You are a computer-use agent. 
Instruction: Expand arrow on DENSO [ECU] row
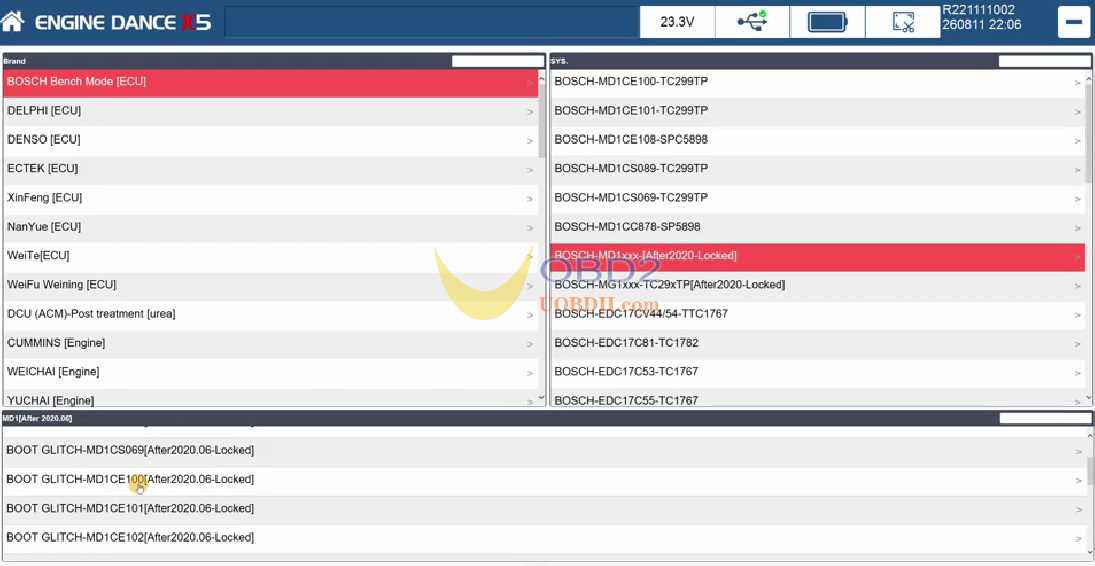(529, 141)
